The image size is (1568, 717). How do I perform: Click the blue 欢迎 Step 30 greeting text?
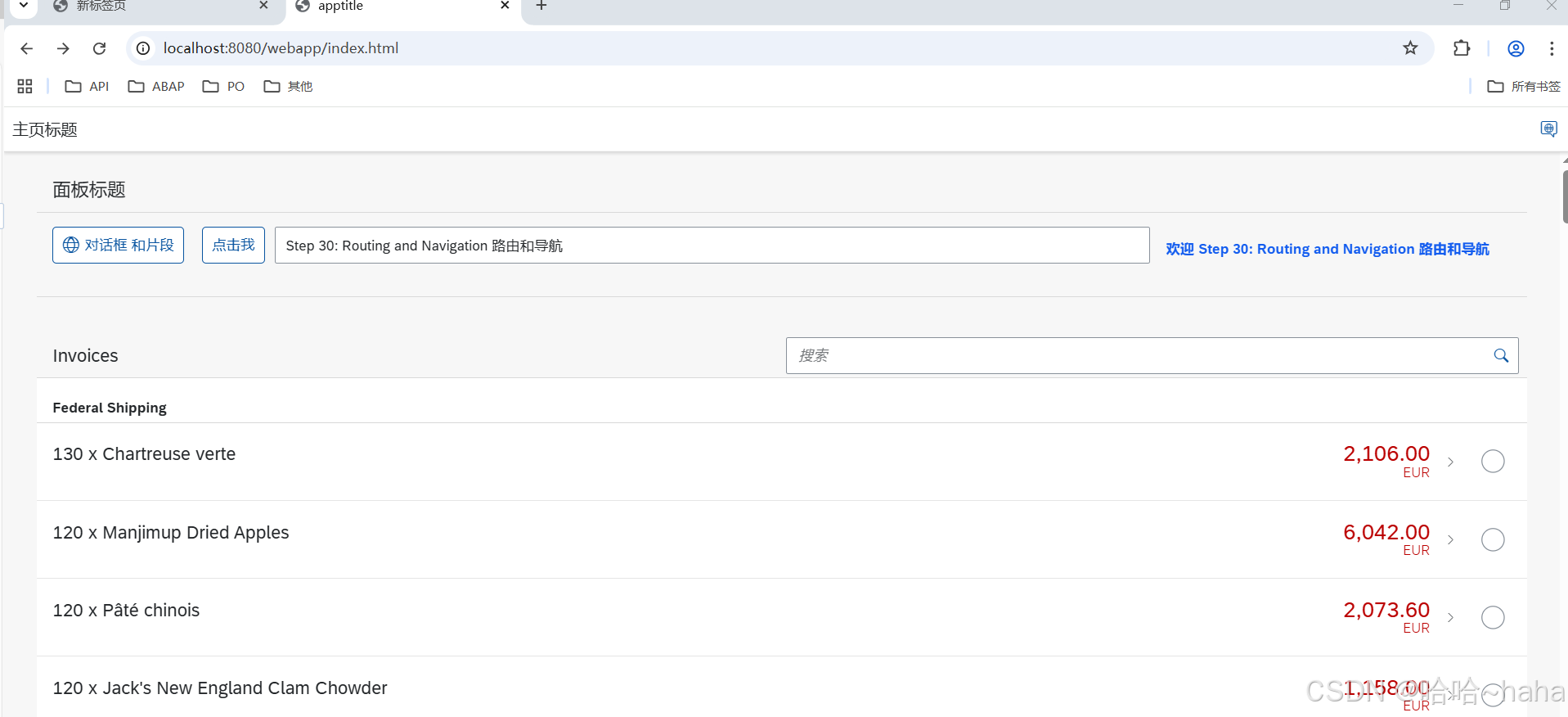coord(1328,249)
